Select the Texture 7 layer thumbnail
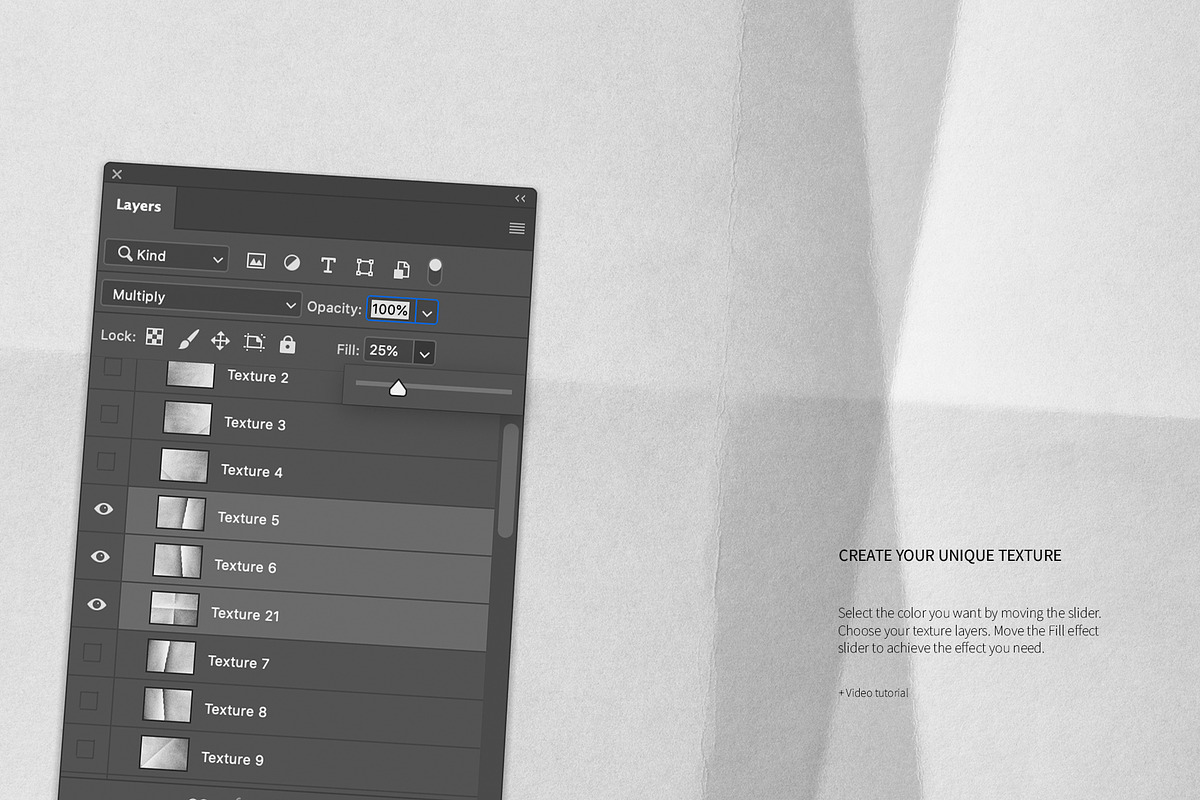Viewport: 1200px width, 800px height. point(171,657)
